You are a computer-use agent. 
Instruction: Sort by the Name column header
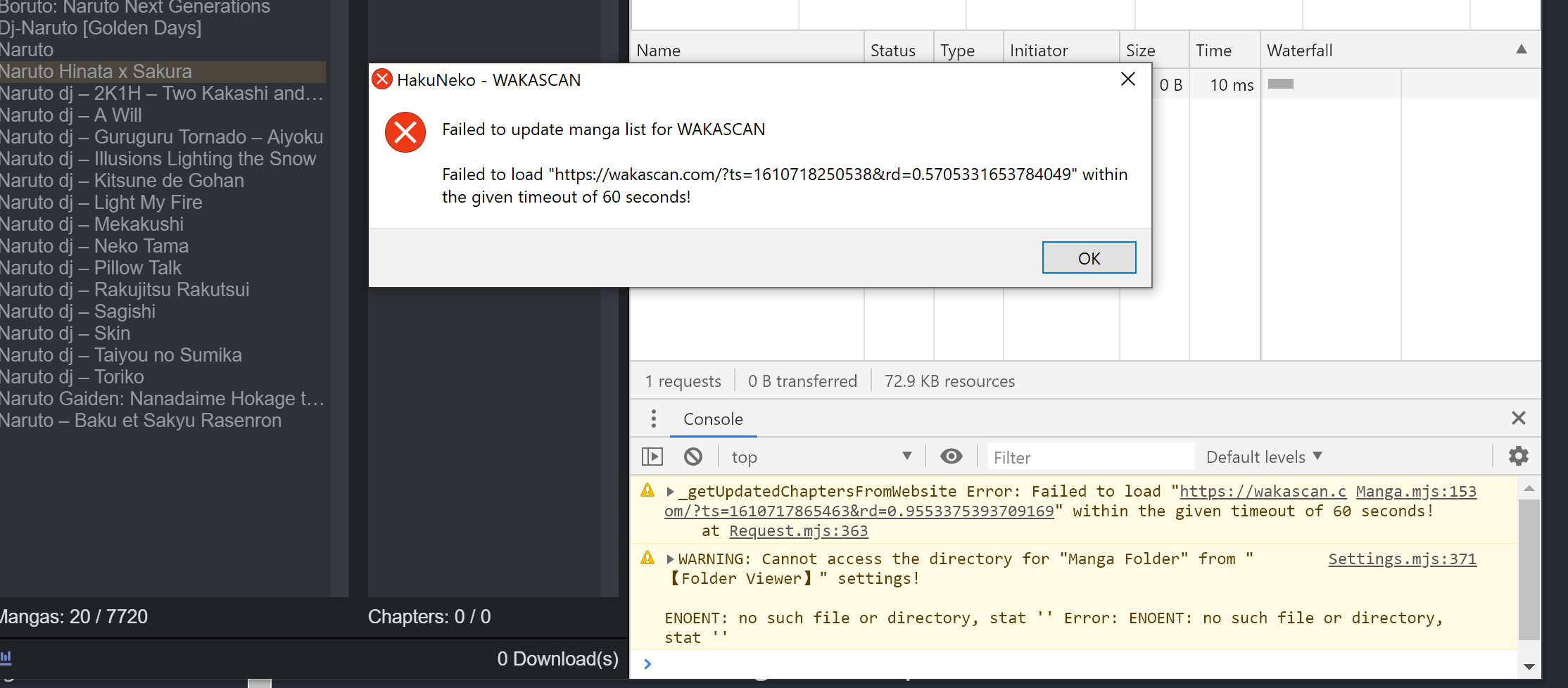[747, 50]
